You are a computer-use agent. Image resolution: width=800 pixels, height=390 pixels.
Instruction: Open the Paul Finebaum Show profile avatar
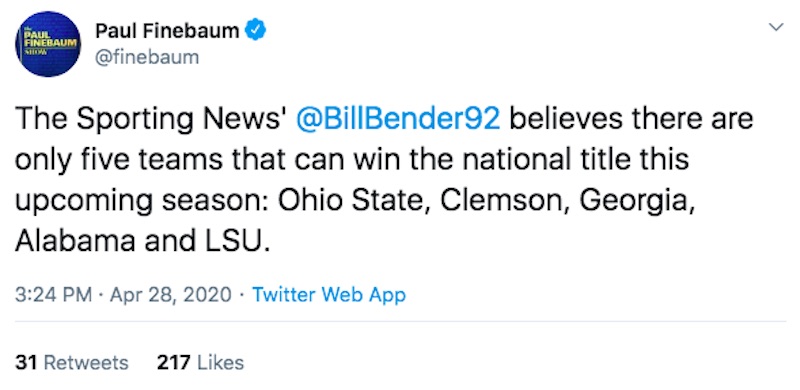click(48, 44)
